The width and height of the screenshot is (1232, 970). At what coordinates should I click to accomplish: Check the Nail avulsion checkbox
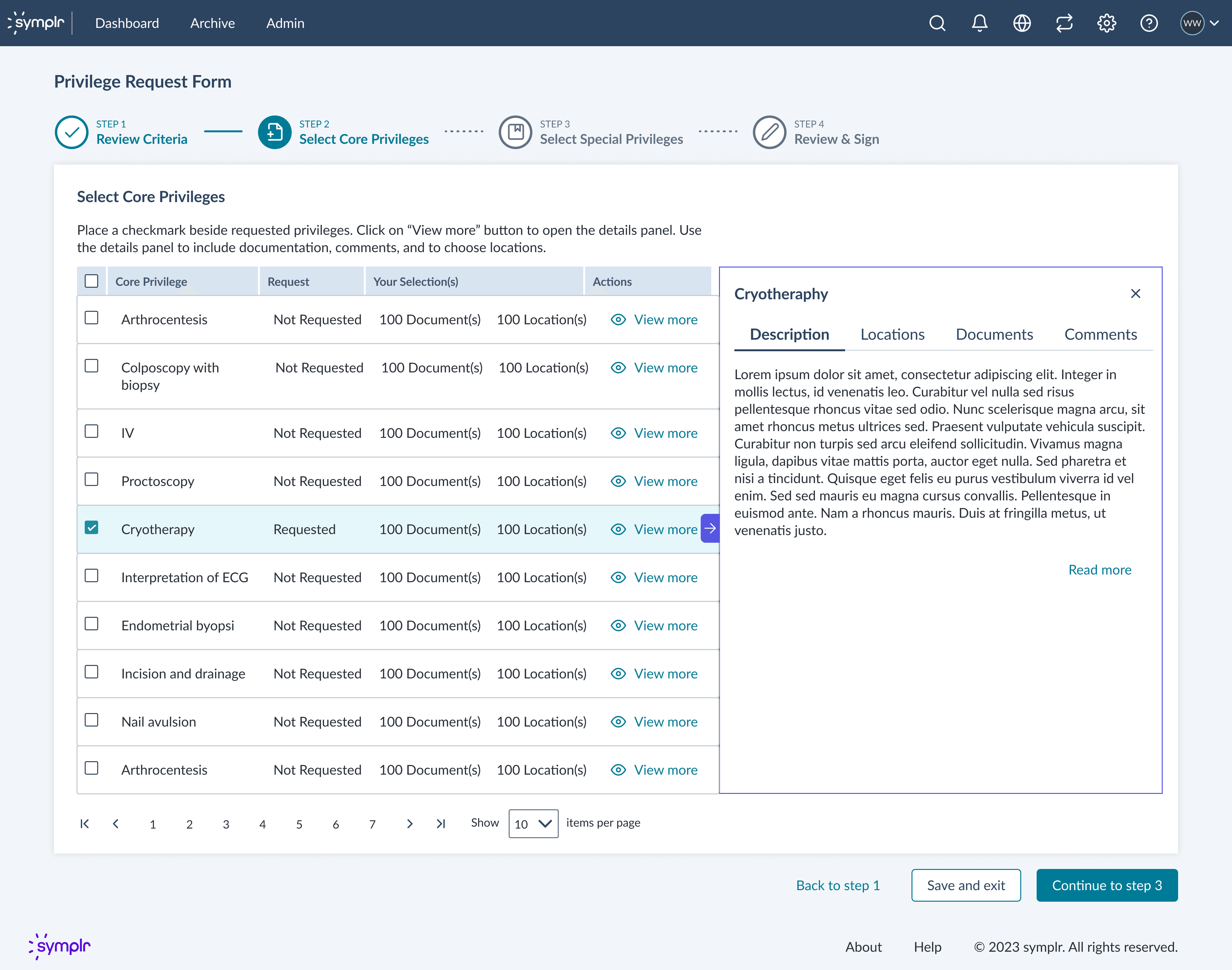[91, 719]
